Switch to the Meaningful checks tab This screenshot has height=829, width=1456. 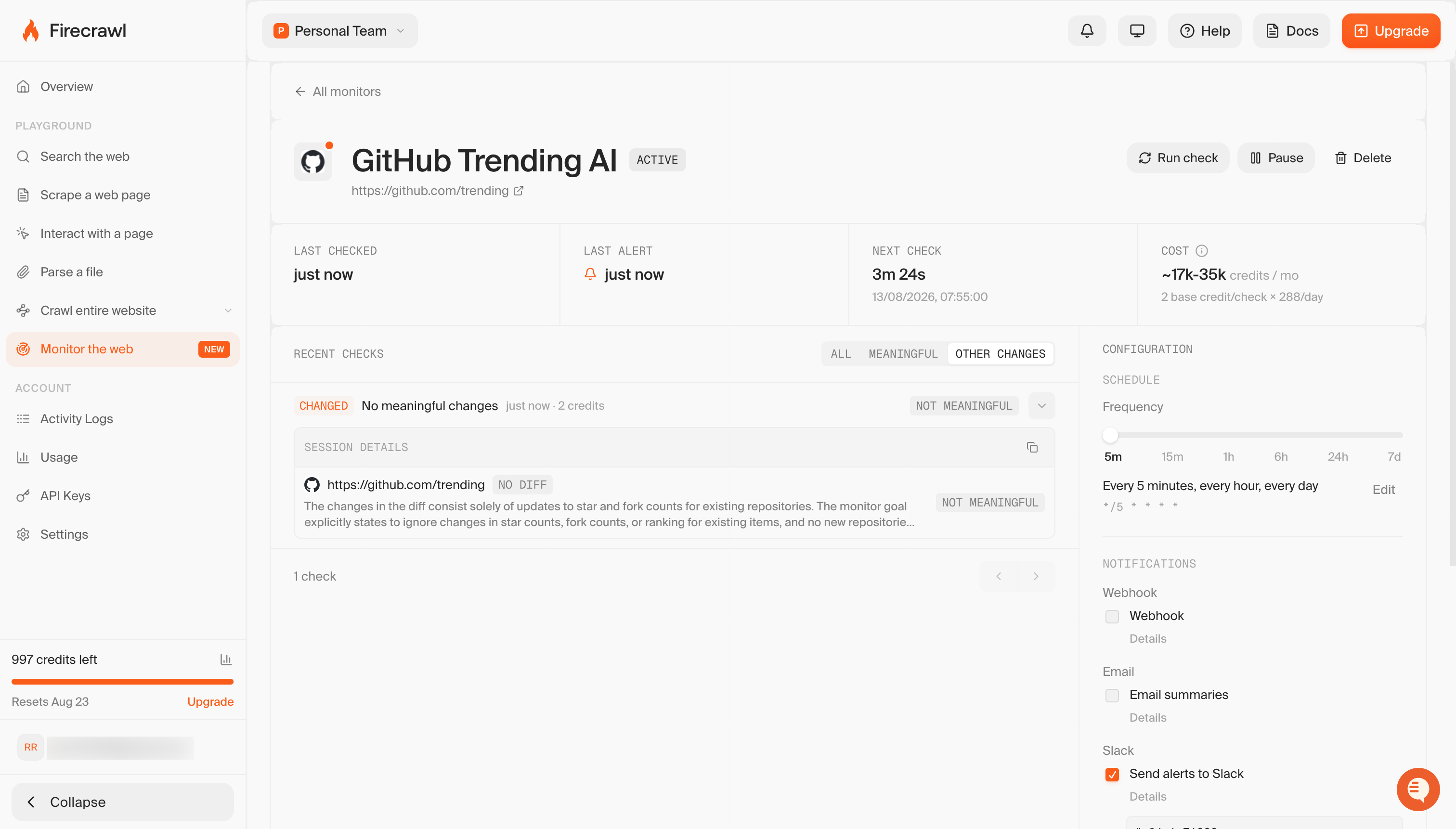point(903,353)
